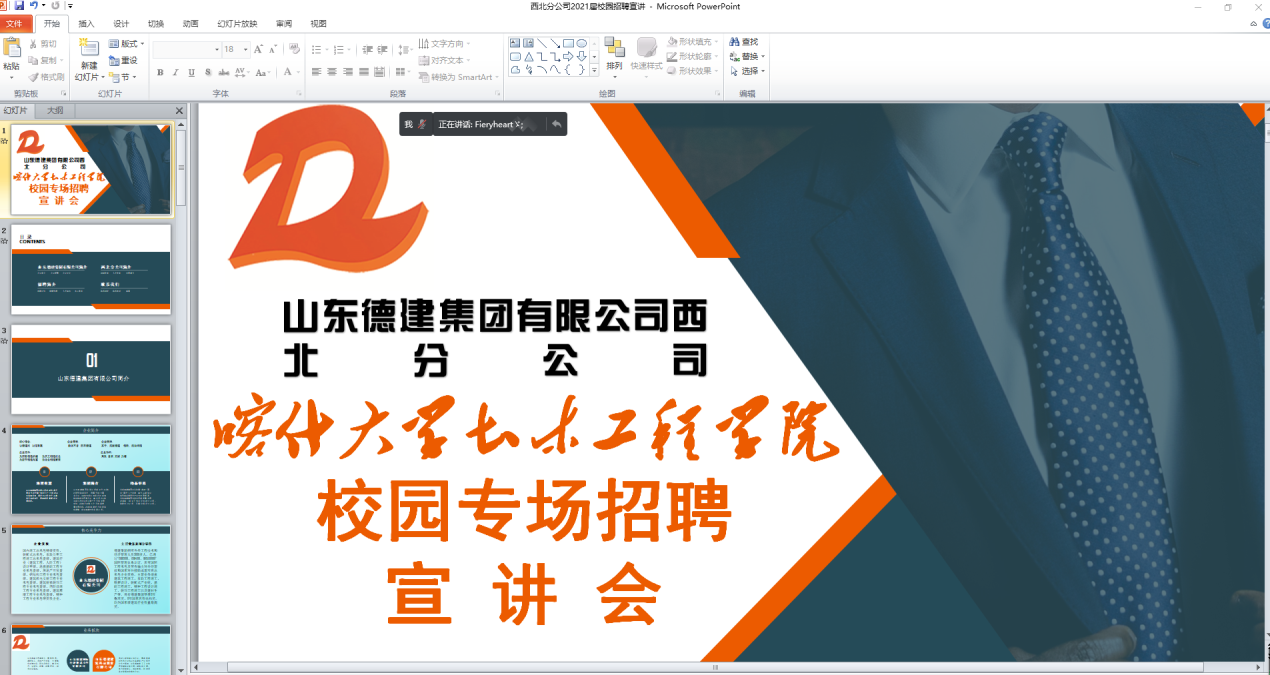Save the presentation from Quick Access toolbar
Viewport: 1270px width, 675px height.
[19, 6]
